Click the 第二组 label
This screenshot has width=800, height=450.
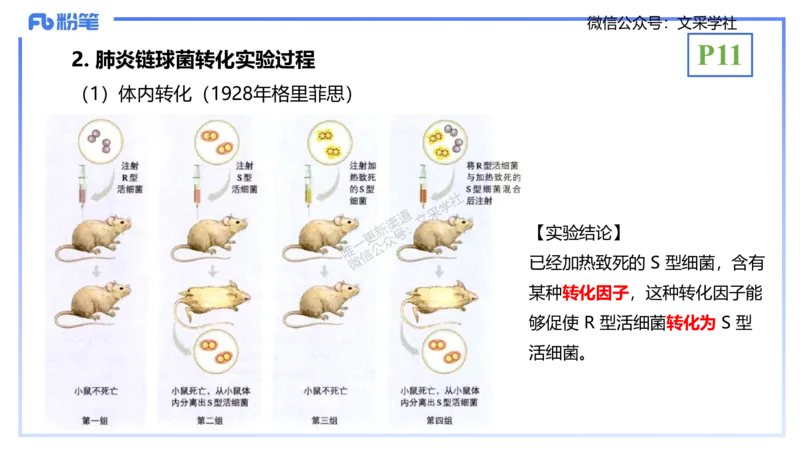click(x=210, y=421)
